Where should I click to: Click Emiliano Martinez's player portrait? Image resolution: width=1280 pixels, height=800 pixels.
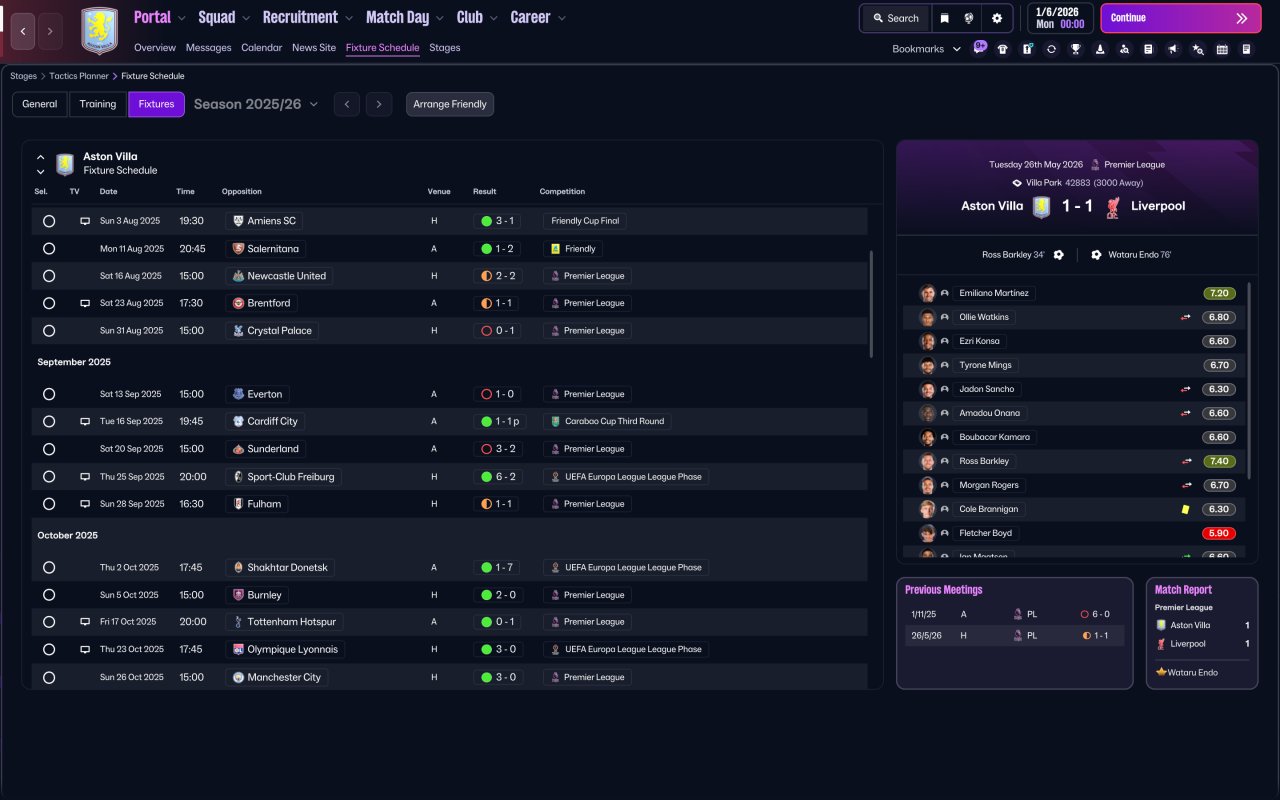tap(928, 293)
